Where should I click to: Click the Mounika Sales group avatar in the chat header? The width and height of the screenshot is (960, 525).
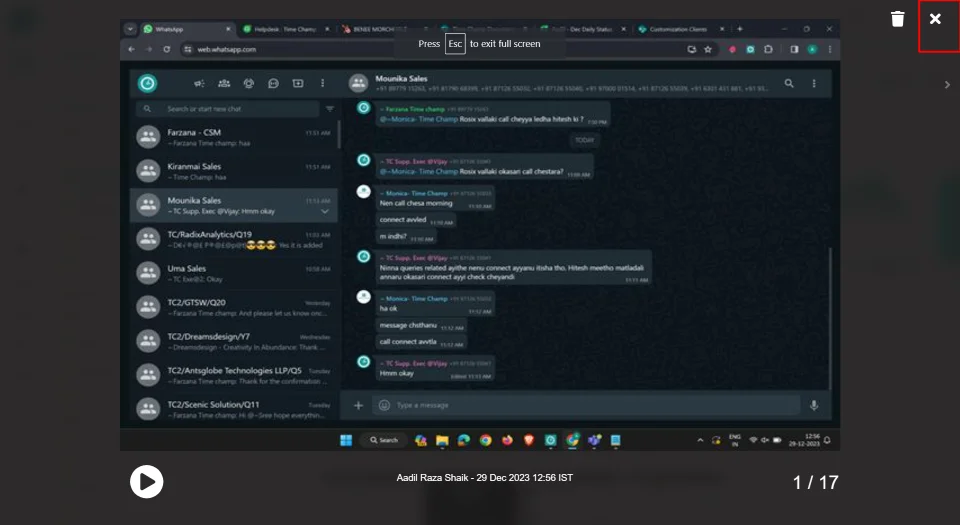pos(358,83)
